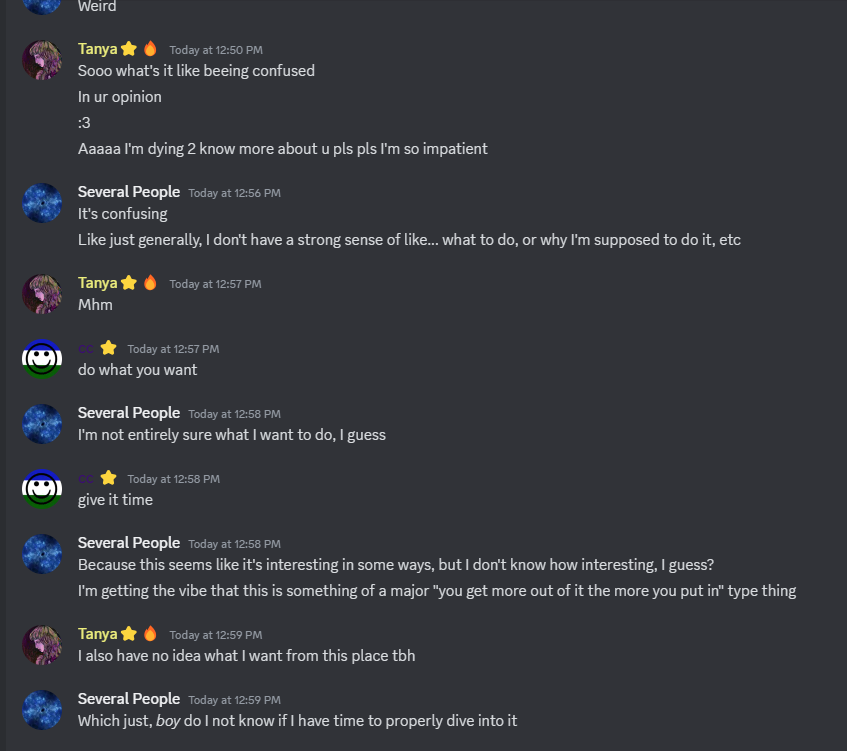847x751 pixels.
Task: Click the Several People name at 12:59 PM
Action: point(129,699)
